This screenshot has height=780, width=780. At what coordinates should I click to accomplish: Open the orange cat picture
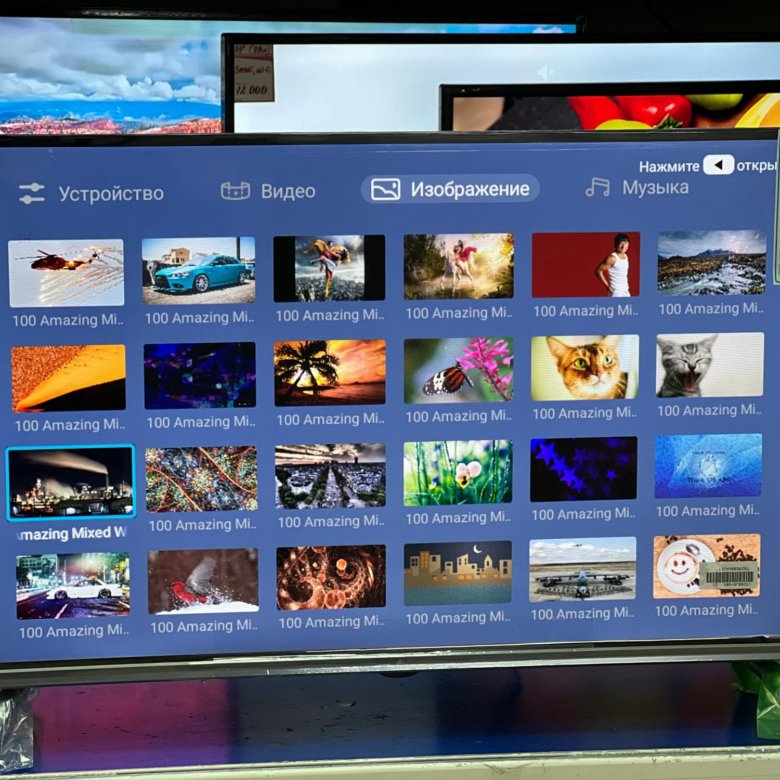coord(585,367)
